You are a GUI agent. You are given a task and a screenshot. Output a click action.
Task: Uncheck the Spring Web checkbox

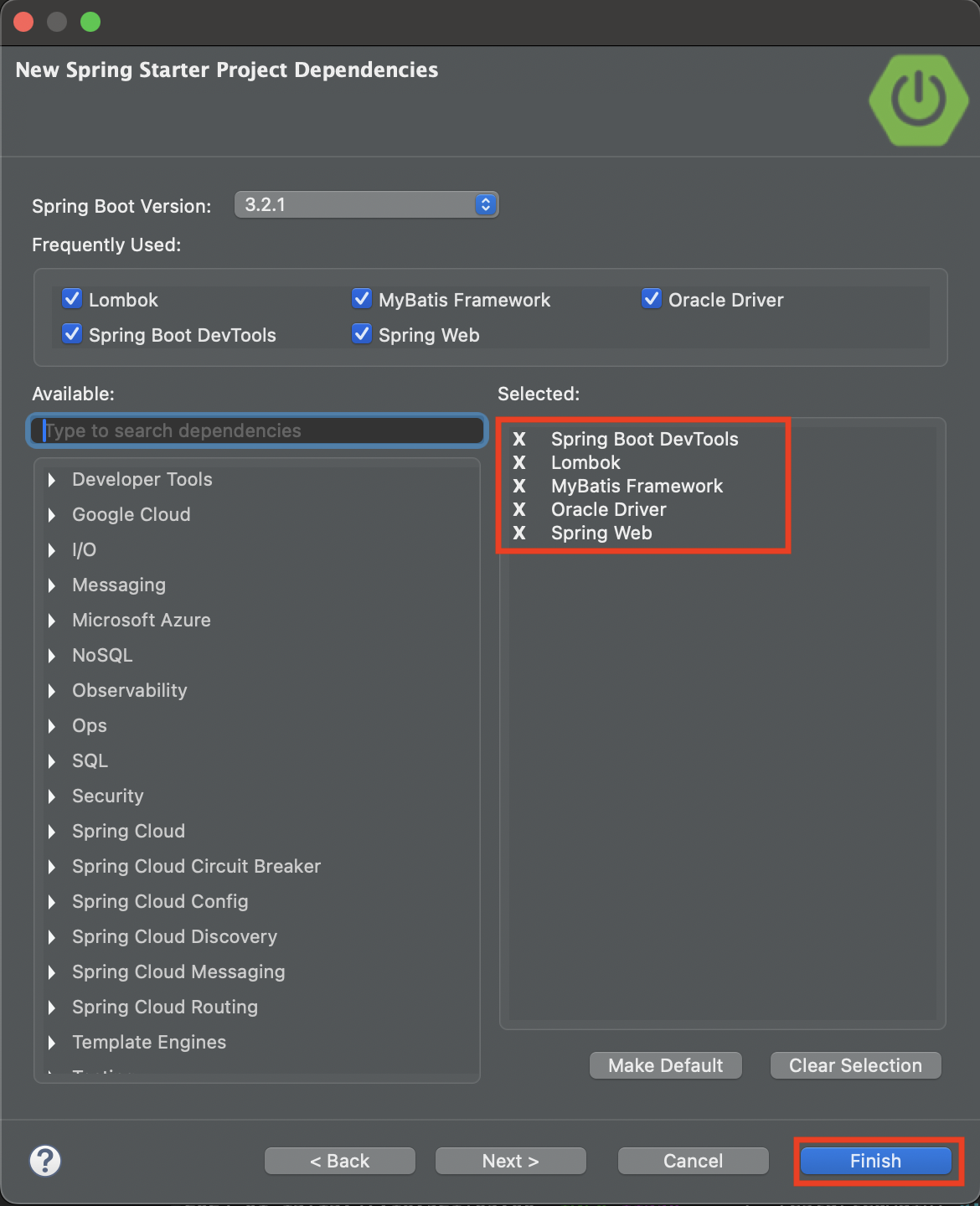click(x=362, y=334)
